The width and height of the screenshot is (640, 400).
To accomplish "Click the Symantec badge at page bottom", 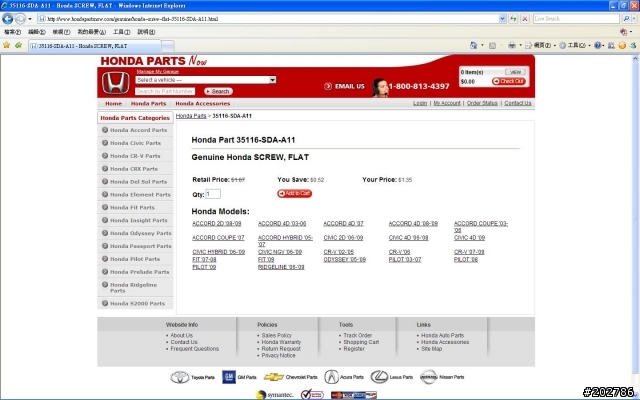I will [x=274, y=395].
